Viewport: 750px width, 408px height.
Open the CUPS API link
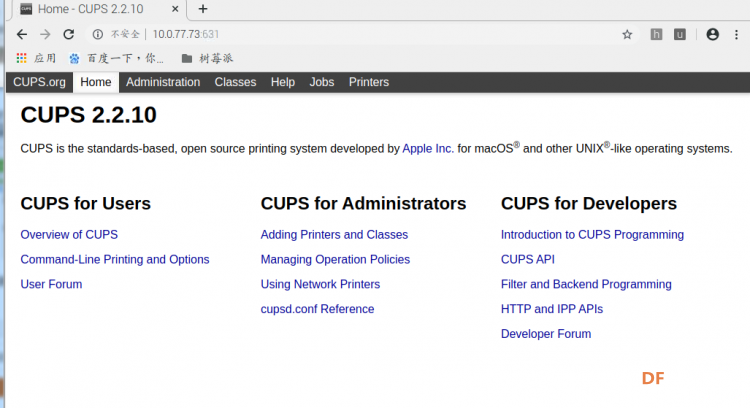tap(528, 260)
